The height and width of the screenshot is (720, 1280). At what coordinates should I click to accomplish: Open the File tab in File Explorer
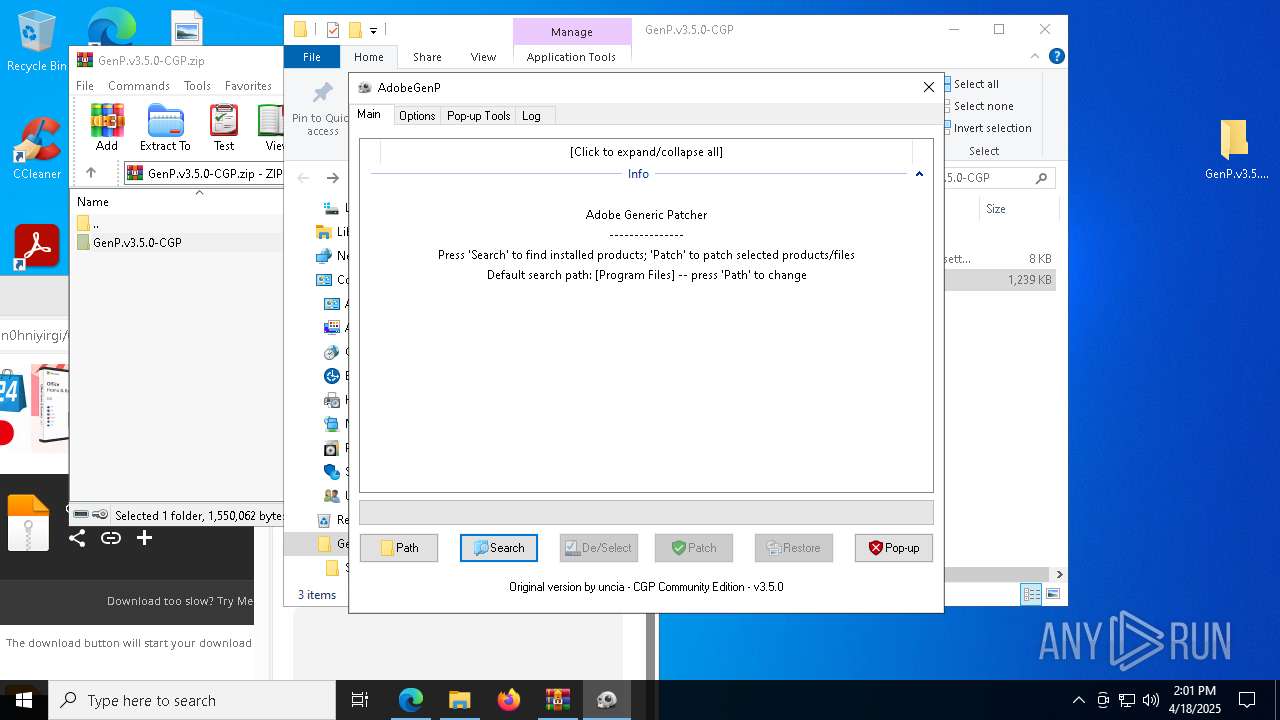312,57
